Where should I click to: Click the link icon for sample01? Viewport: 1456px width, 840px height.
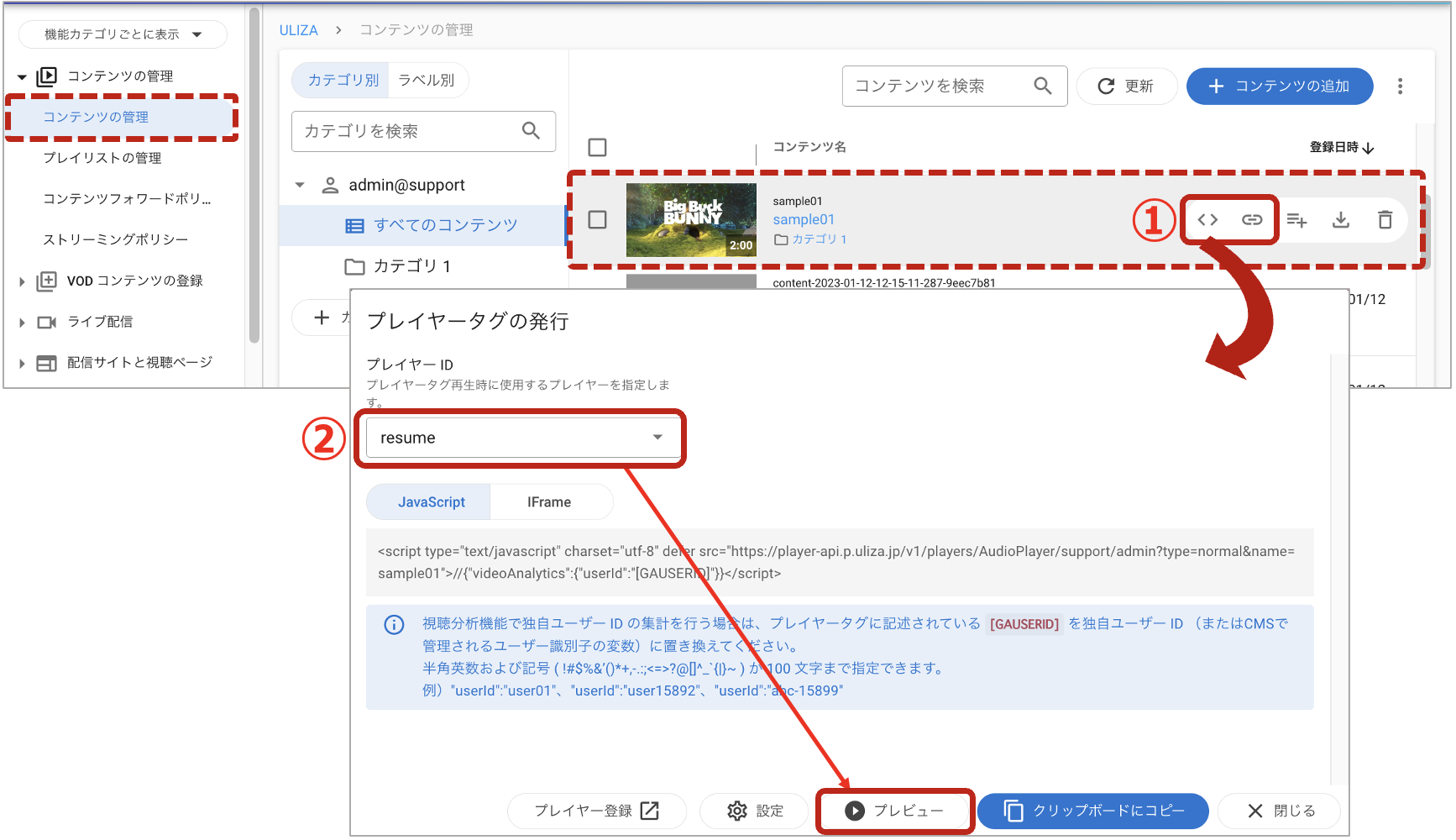click(x=1252, y=220)
